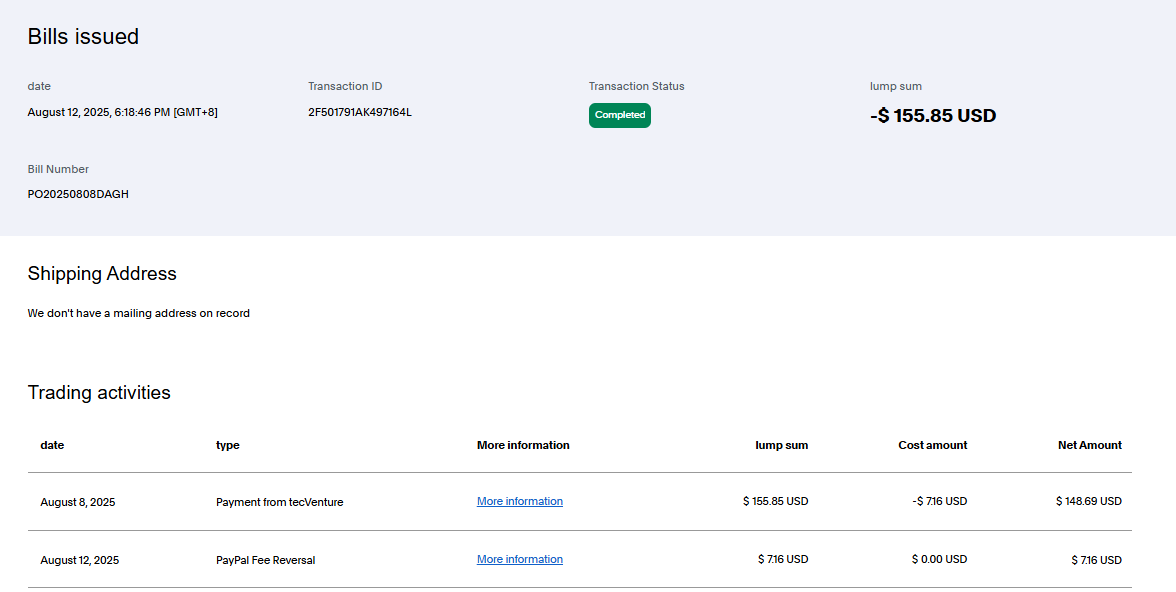Click the no mailing address on record message
1176x592 pixels.
pyautogui.click(x=138, y=313)
